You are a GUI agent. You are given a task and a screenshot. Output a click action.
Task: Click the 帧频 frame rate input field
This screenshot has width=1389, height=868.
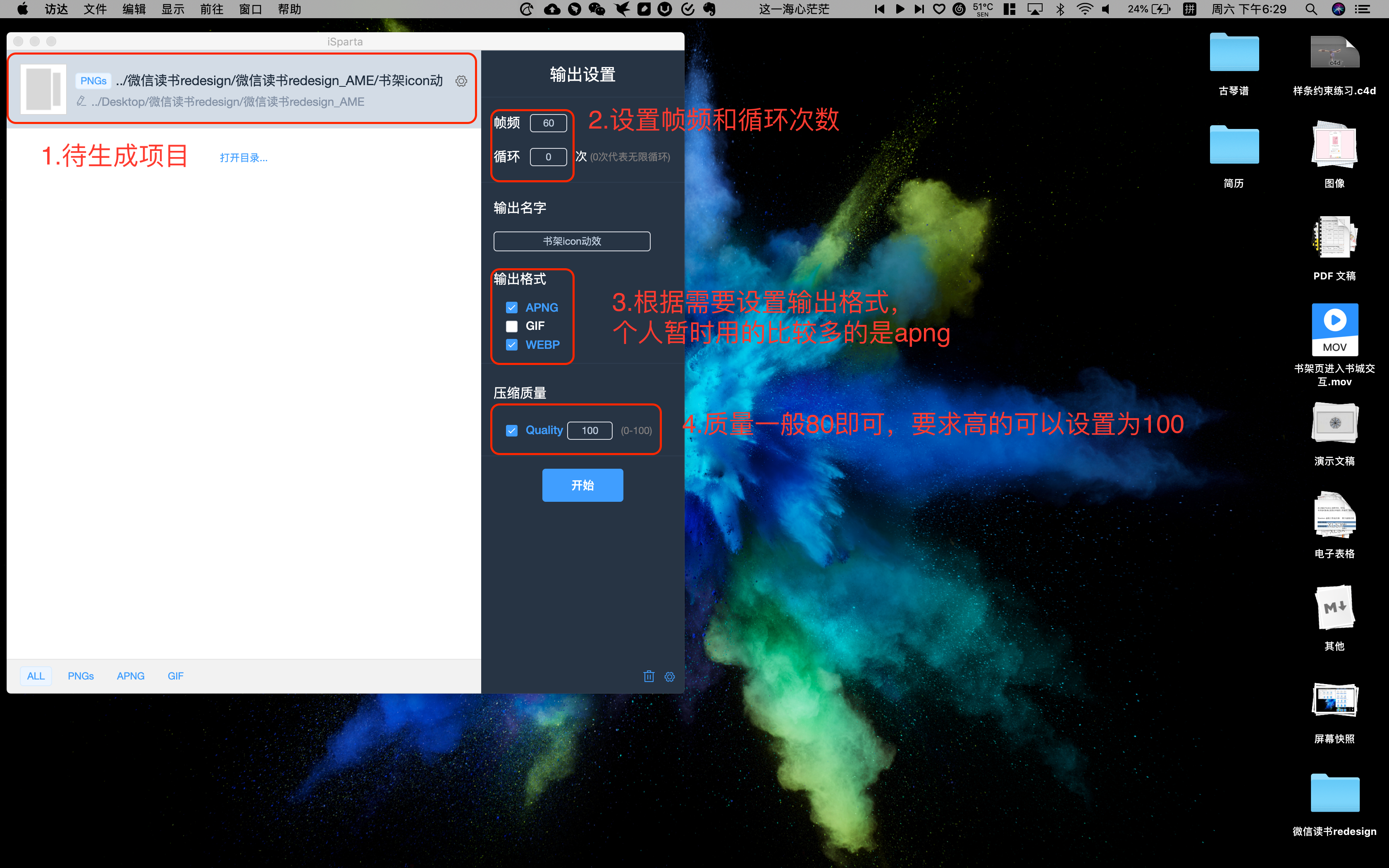(548, 123)
